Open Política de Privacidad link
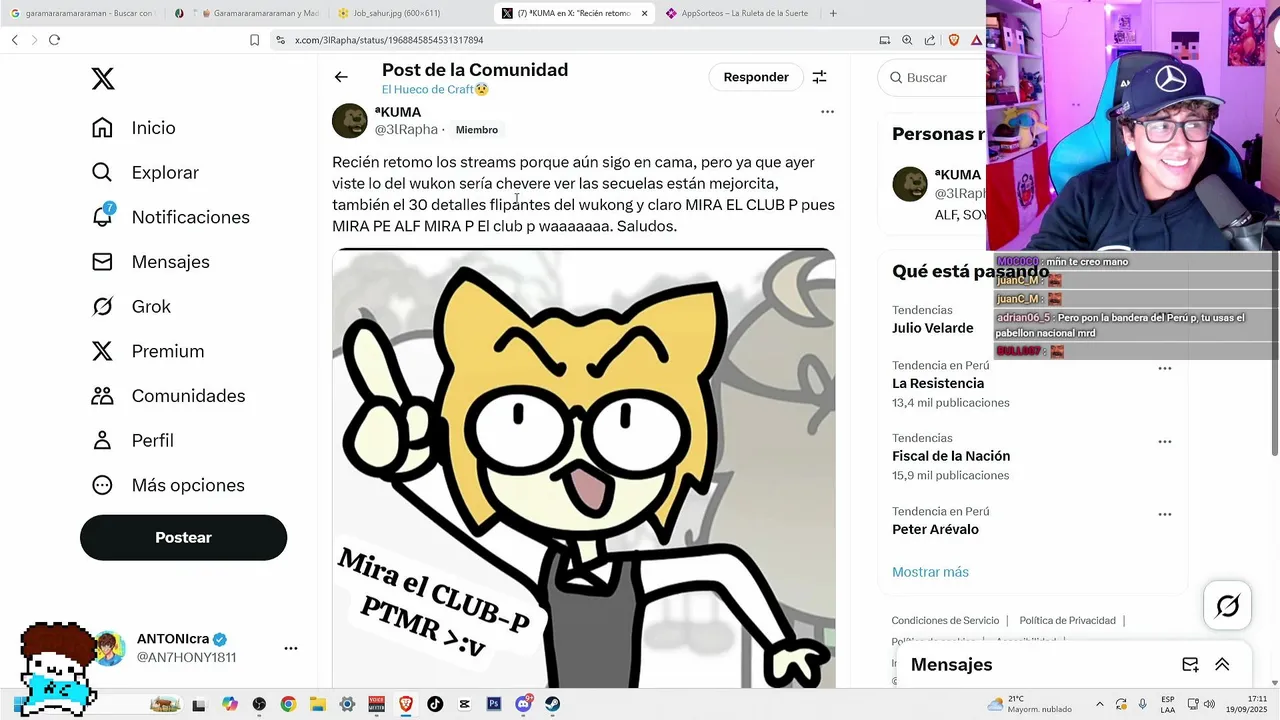 (1067, 621)
